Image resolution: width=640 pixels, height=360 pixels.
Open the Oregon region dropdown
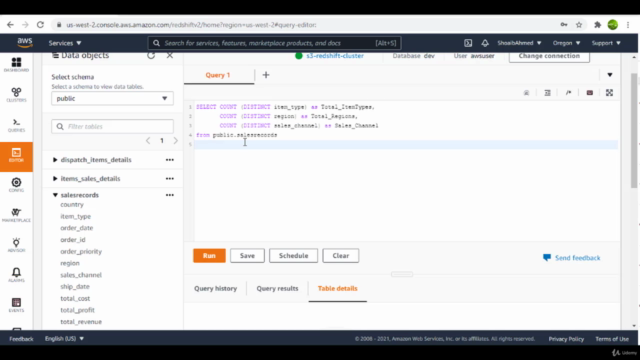(566, 43)
